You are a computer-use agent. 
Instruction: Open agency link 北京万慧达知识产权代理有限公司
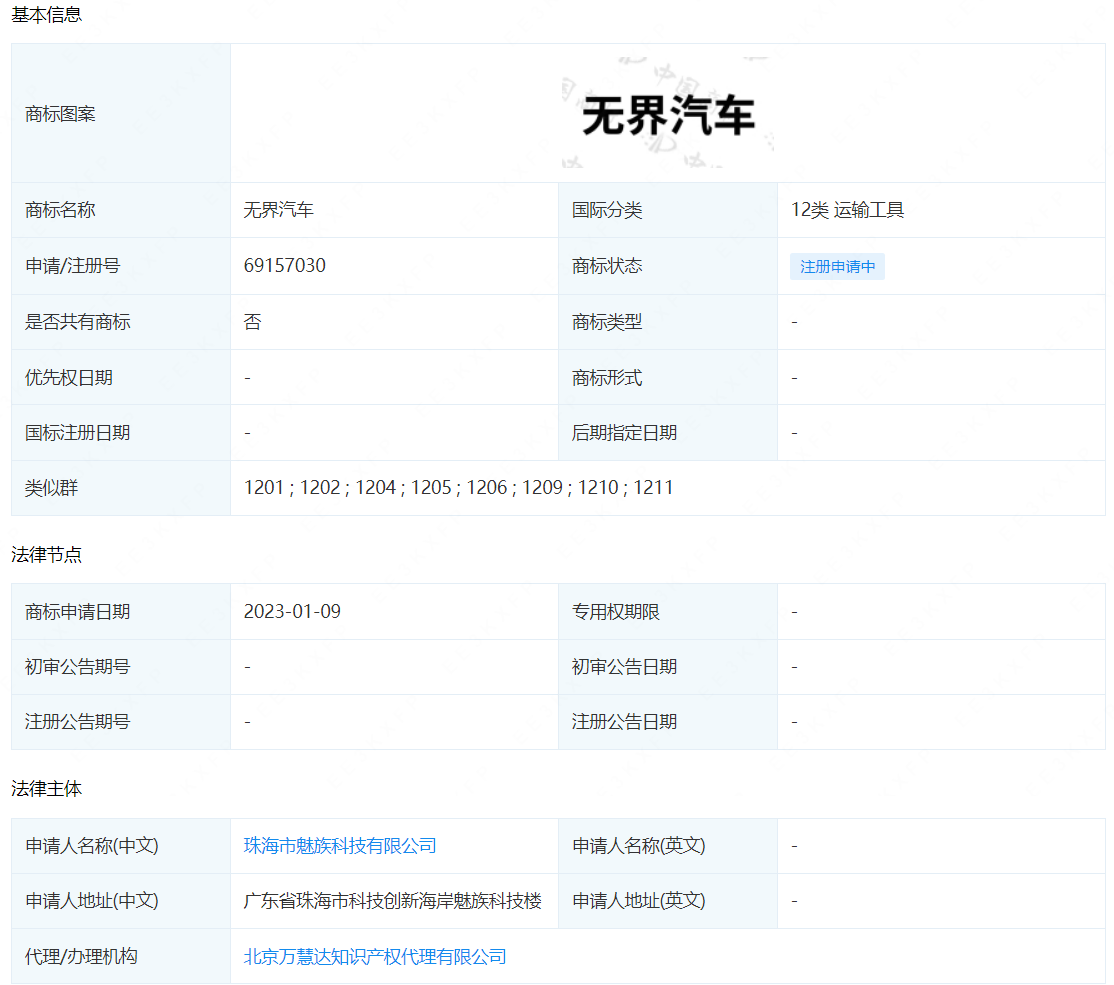tap(375, 957)
